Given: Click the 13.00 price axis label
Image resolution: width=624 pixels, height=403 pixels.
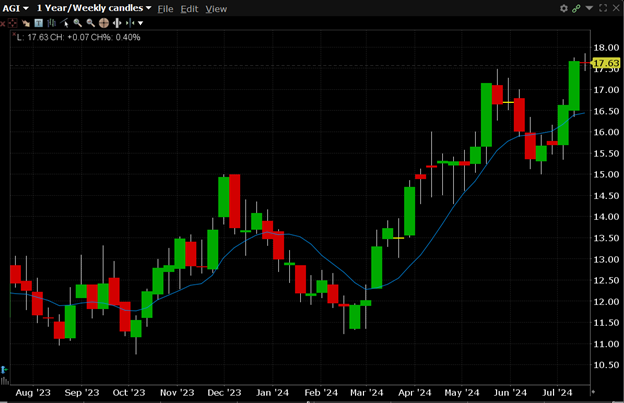Looking at the screenshot, I should tap(606, 259).
